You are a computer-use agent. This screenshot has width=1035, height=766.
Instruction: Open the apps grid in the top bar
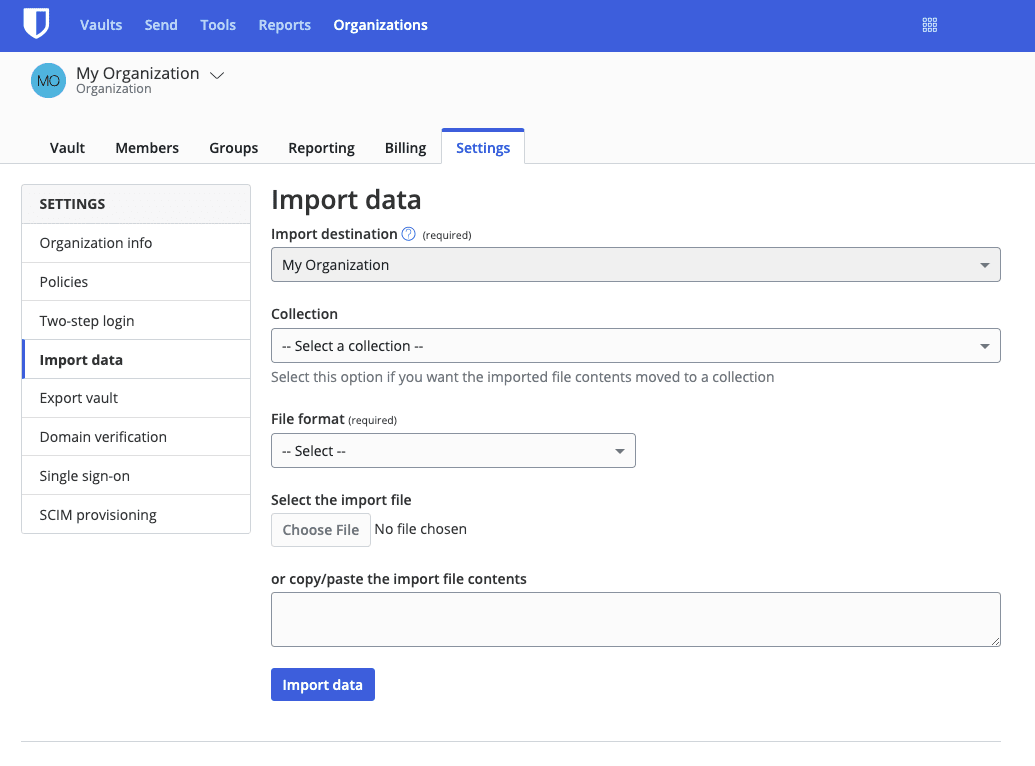coord(929,23)
